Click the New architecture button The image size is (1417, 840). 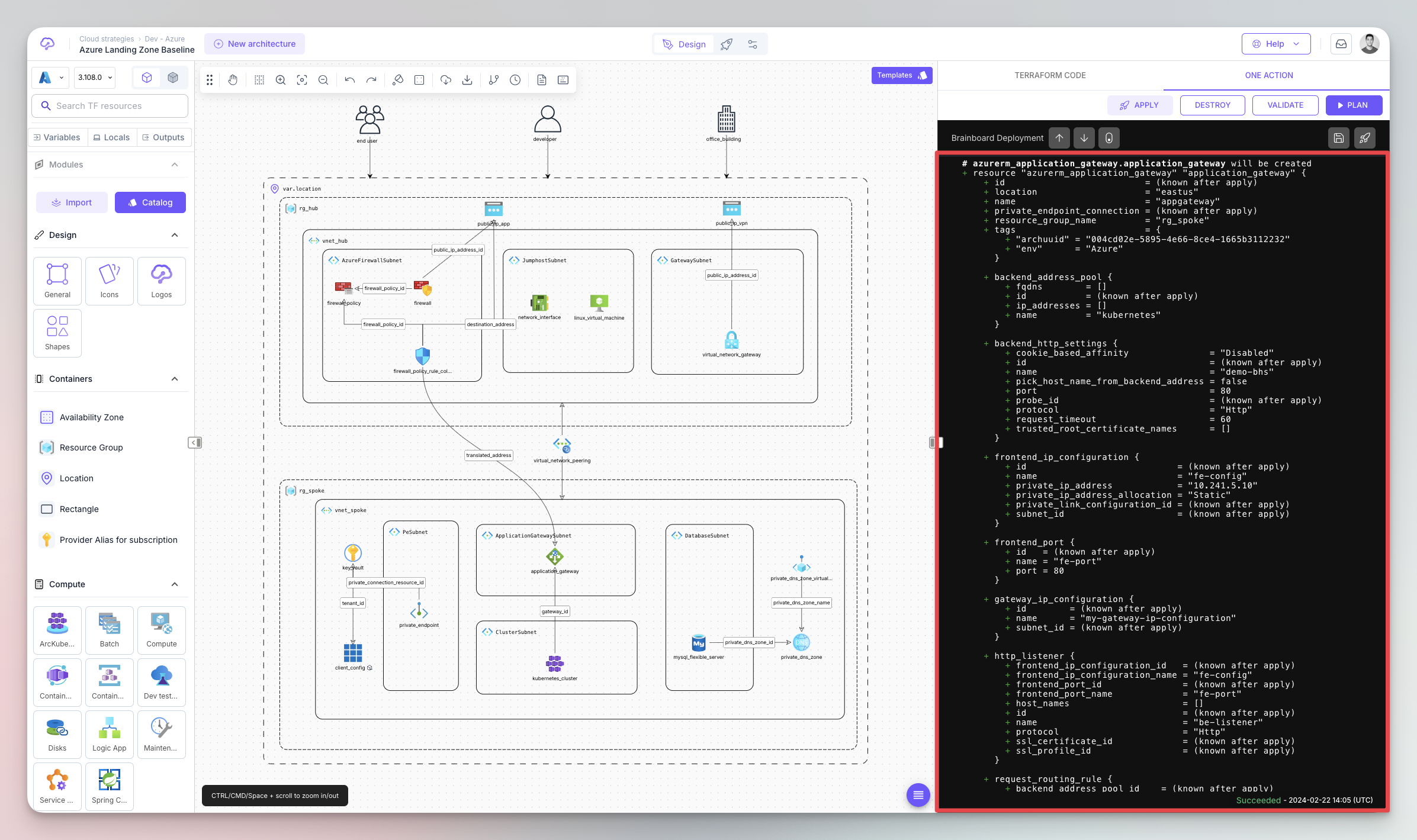(255, 44)
